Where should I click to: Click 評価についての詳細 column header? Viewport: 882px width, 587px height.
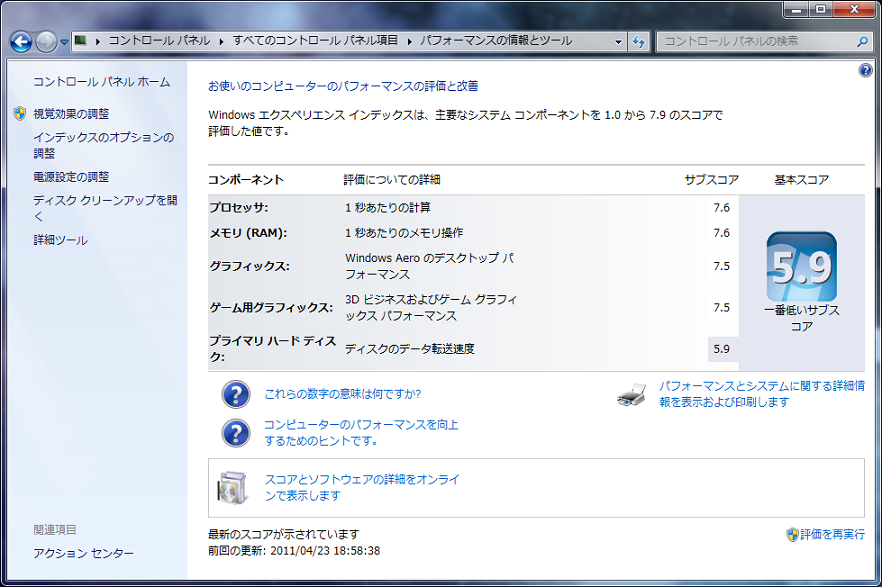[392, 180]
